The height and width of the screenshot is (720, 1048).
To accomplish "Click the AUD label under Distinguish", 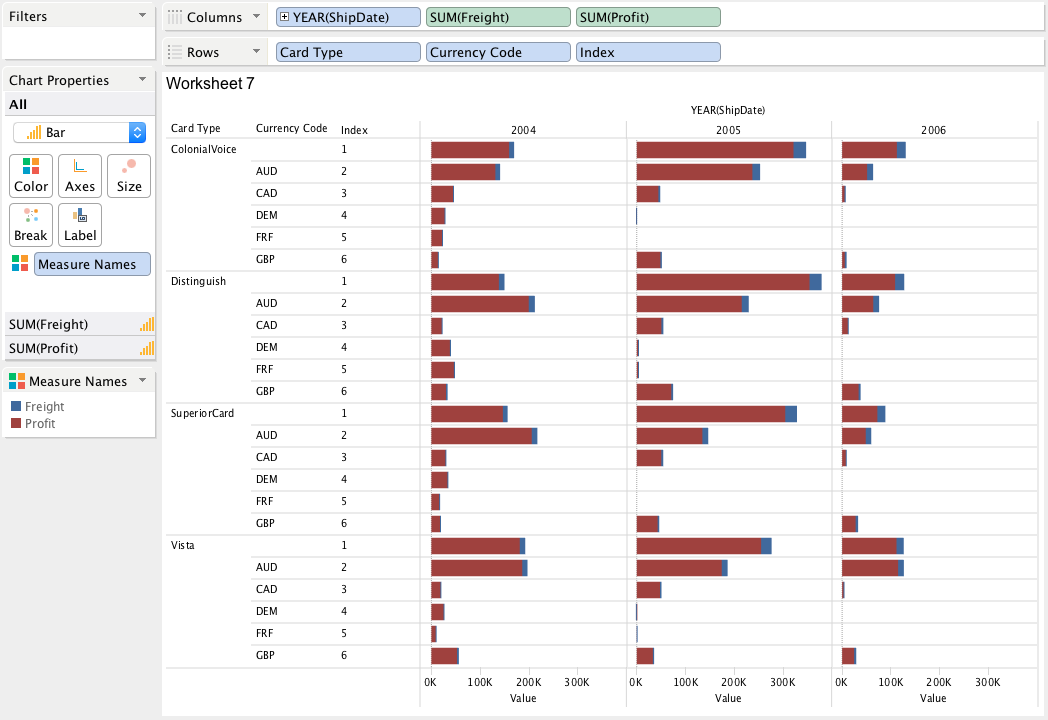I will point(266,303).
